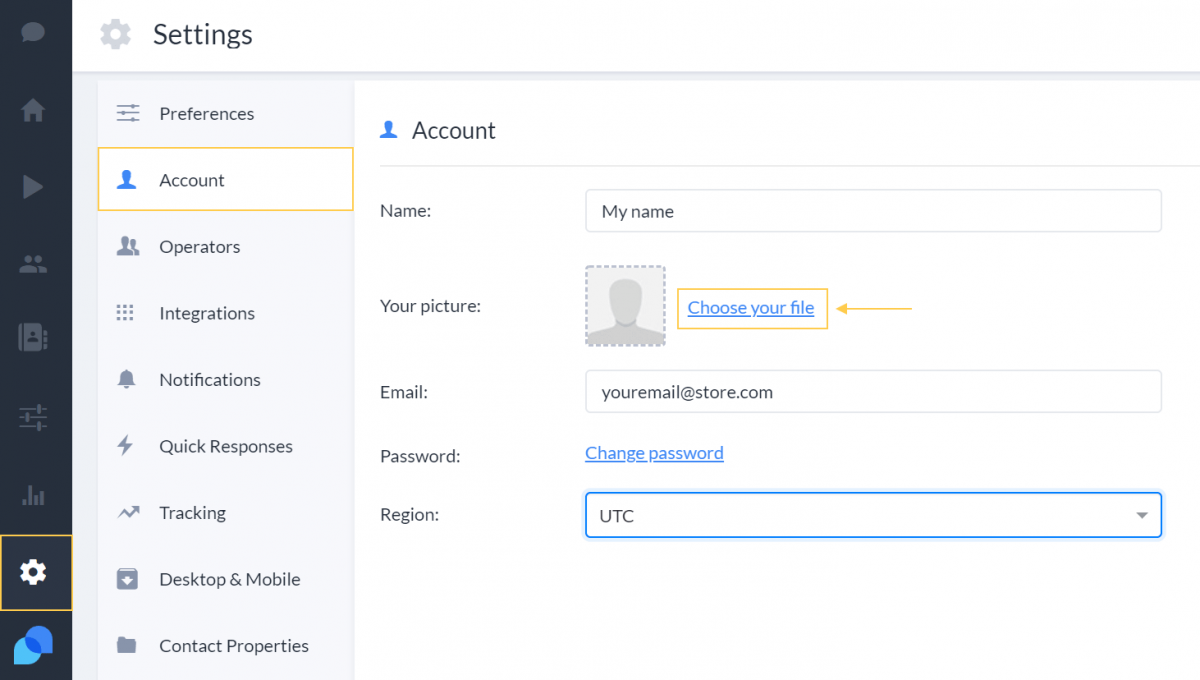Open the play triangle icon in sidebar
This screenshot has width=1200, height=680.
(33, 186)
